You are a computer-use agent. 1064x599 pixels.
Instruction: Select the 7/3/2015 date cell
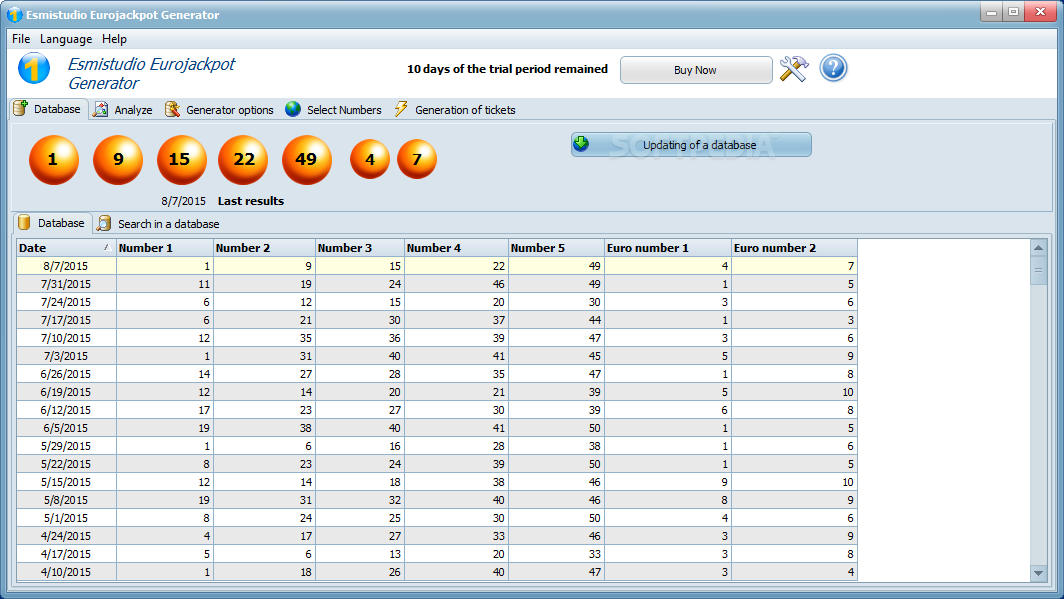66,355
